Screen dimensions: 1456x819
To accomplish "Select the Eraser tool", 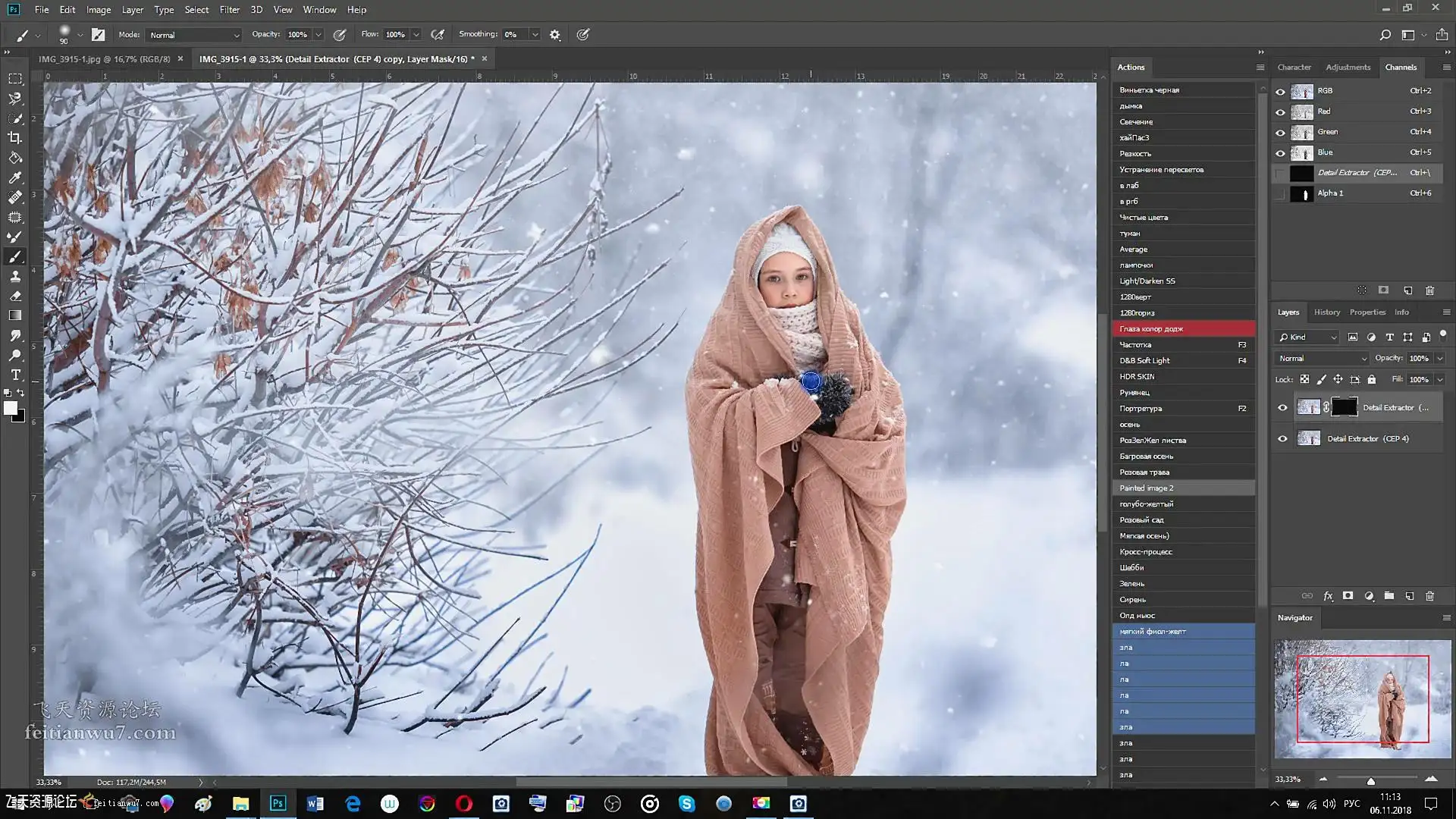I will point(14,297).
